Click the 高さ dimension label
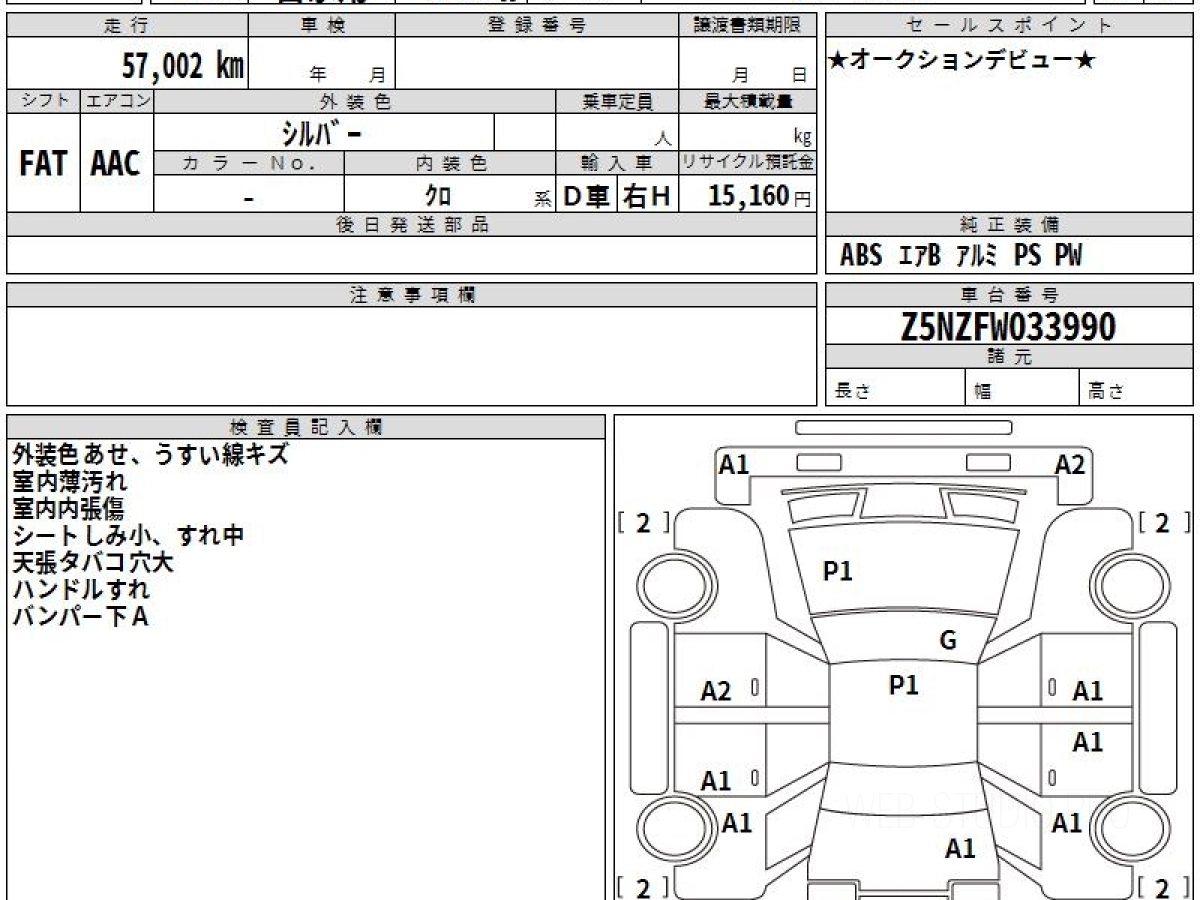The image size is (1200, 900). 1107,392
